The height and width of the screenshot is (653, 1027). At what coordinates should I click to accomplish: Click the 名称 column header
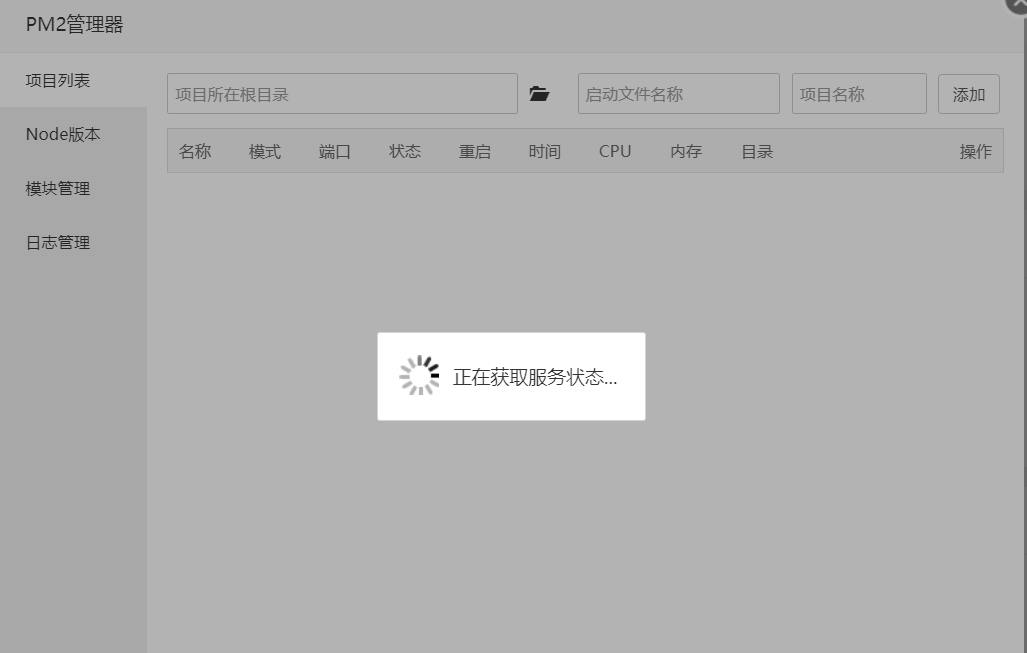[x=195, y=151]
